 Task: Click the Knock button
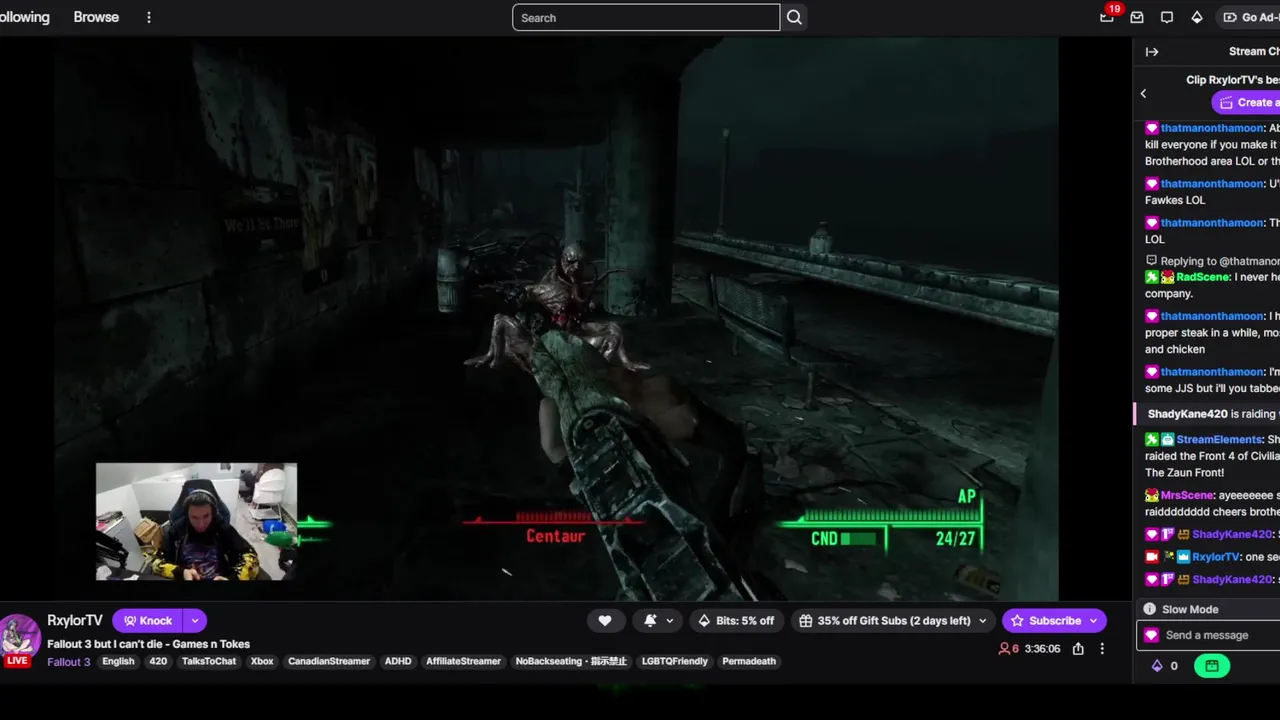click(147, 620)
